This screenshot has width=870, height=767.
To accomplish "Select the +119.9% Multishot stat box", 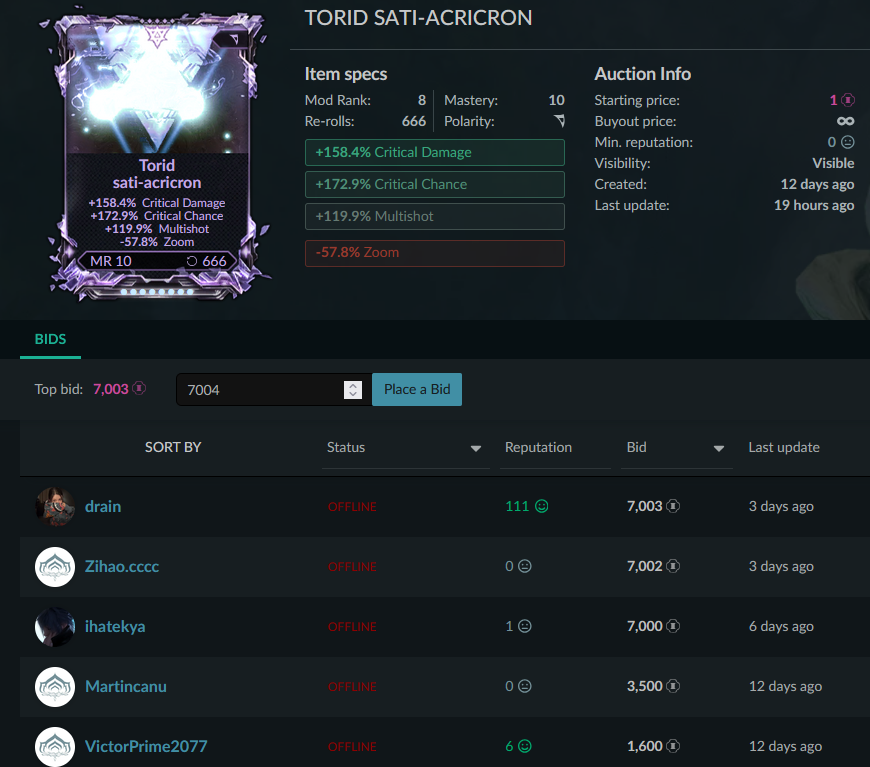I will 434,216.
